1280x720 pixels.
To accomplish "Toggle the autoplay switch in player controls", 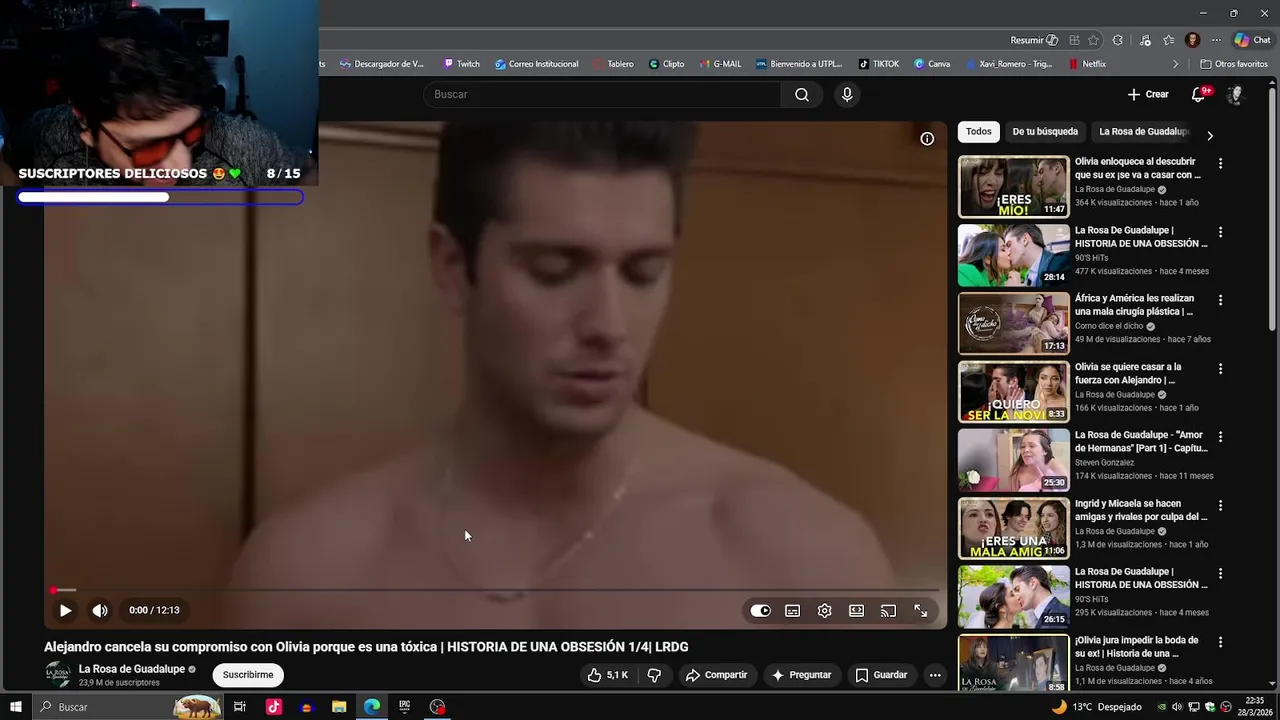I will click(761, 611).
